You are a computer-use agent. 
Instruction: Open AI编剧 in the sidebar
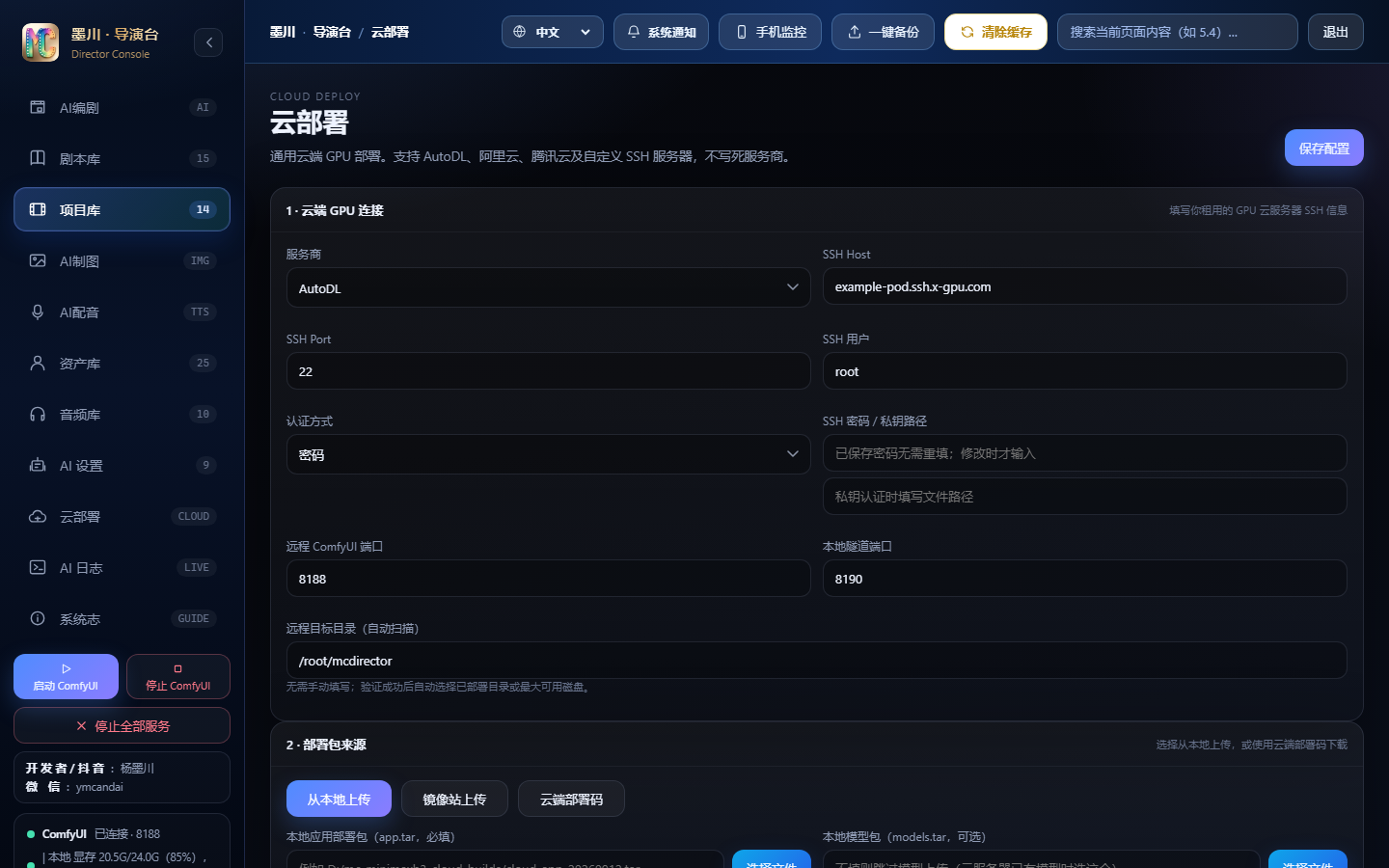122,107
